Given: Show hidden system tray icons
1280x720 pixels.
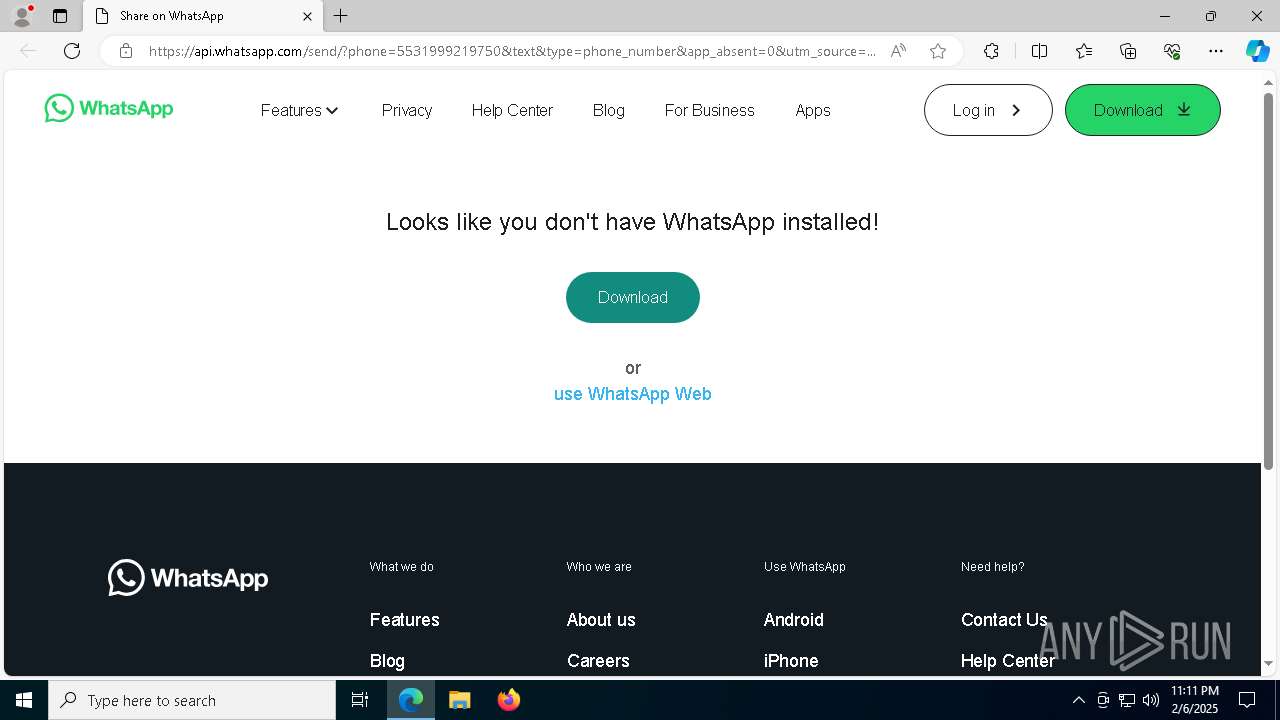Looking at the screenshot, I should pyautogui.click(x=1078, y=700).
